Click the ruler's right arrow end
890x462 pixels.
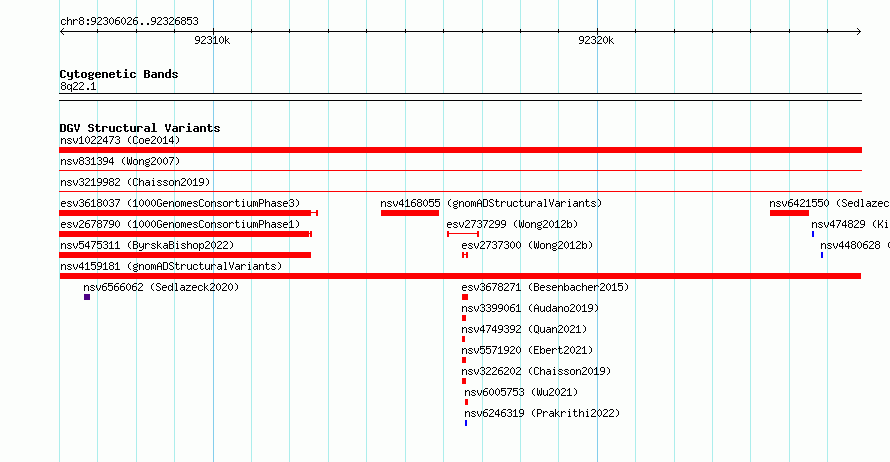(x=859, y=31)
